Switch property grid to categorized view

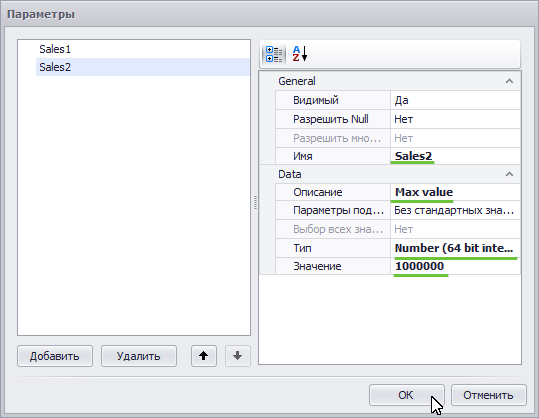pyautogui.click(x=274, y=54)
